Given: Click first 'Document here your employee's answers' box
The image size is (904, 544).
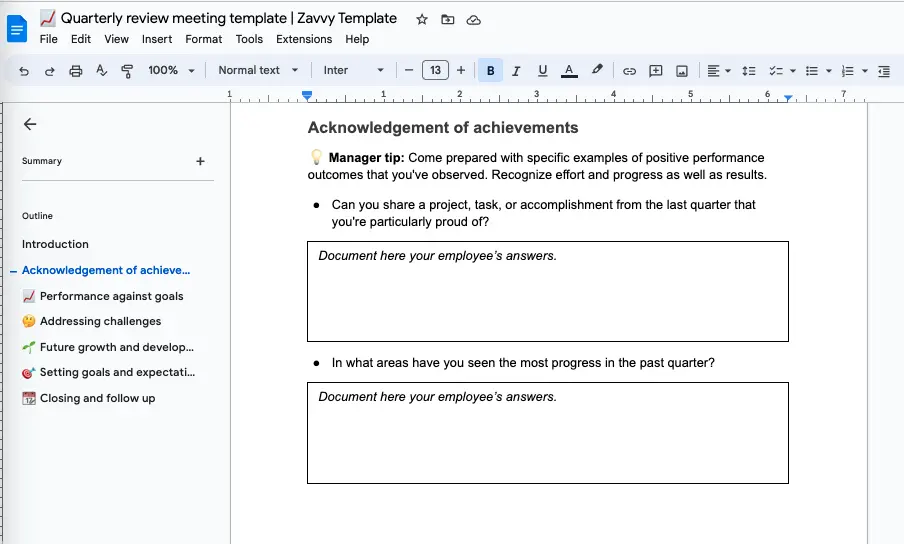Looking at the screenshot, I should pos(548,292).
